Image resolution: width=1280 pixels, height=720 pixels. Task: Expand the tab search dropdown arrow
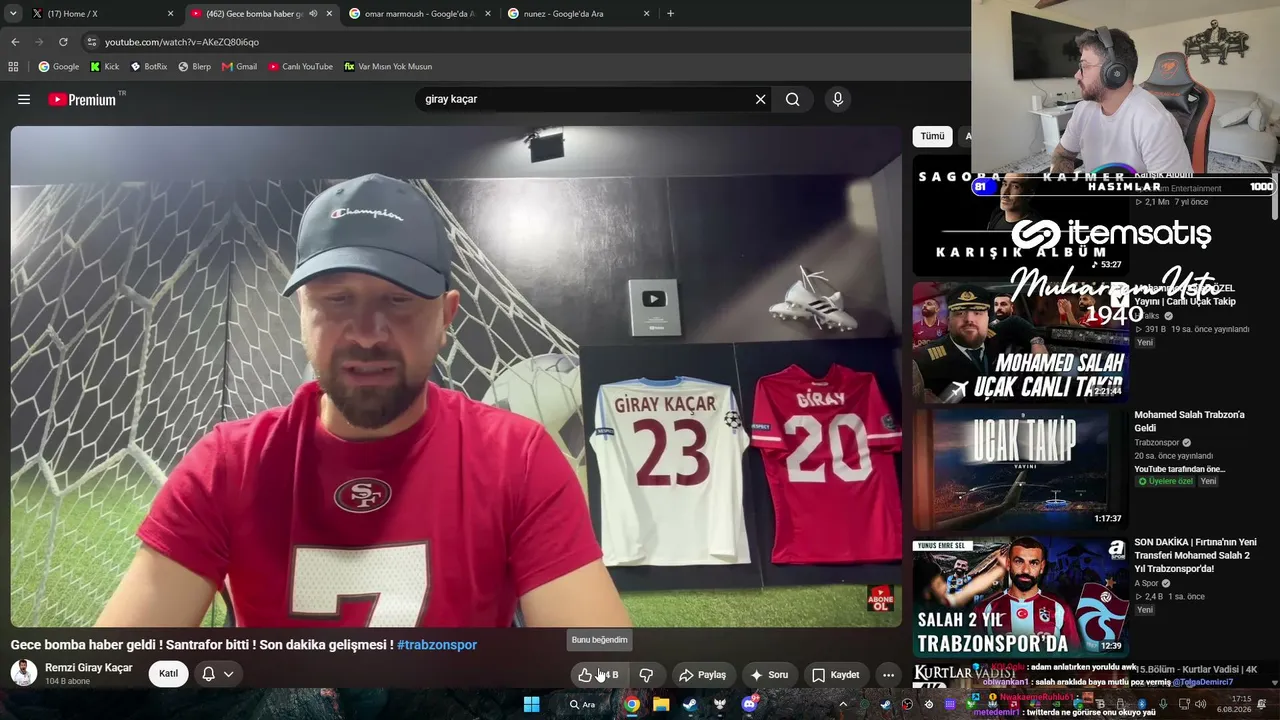(12, 14)
